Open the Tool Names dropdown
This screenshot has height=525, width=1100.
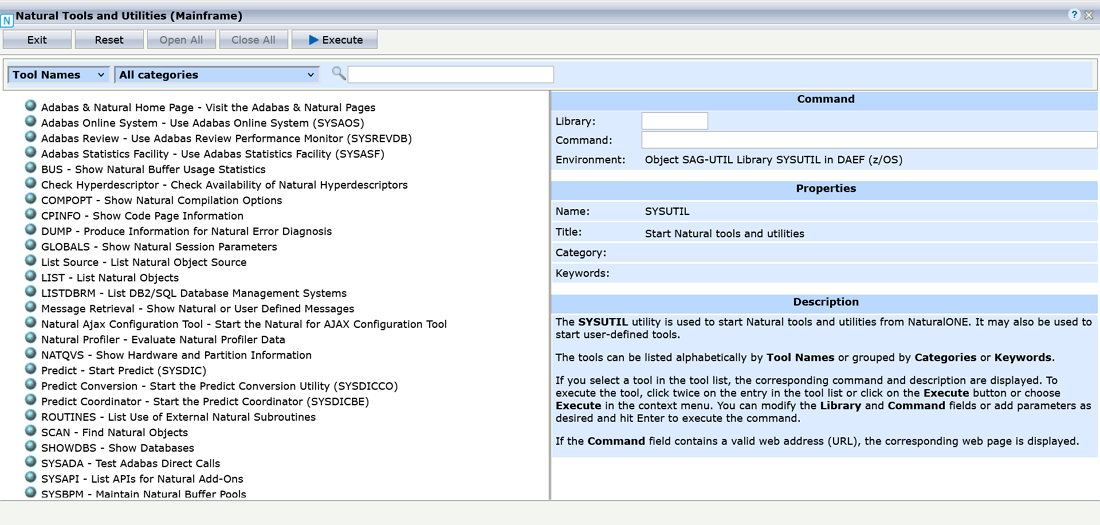58,74
